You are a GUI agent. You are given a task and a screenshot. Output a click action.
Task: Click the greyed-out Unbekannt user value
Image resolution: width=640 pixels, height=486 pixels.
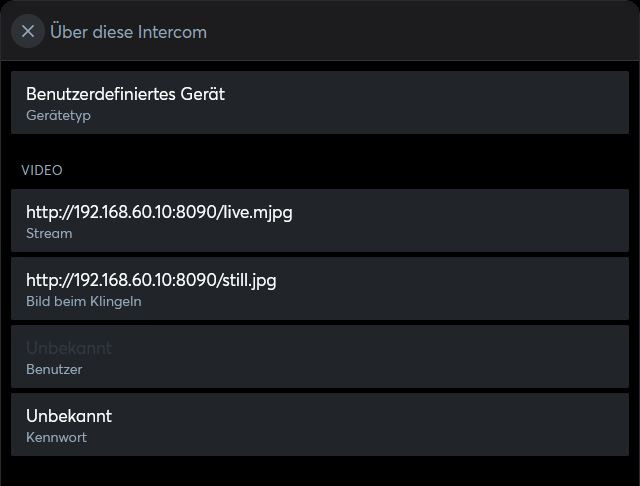(69, 348)
